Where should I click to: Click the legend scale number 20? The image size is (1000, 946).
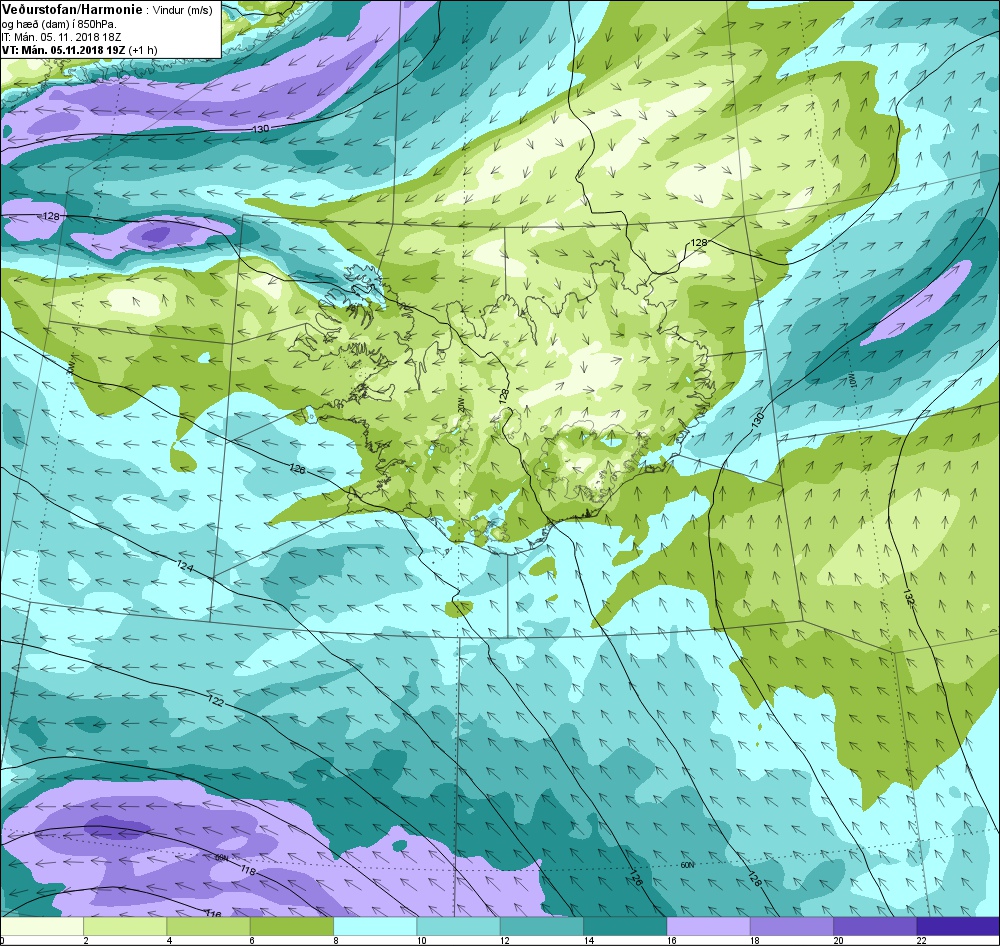point(839,940)
